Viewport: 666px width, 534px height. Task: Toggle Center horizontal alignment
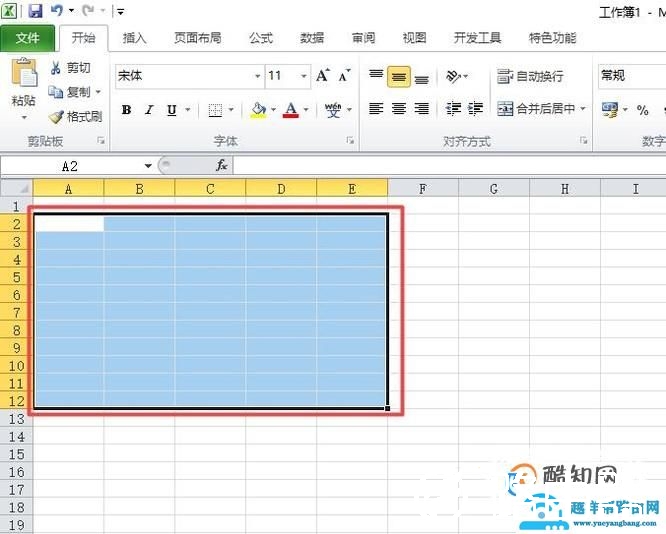(399, 109)
